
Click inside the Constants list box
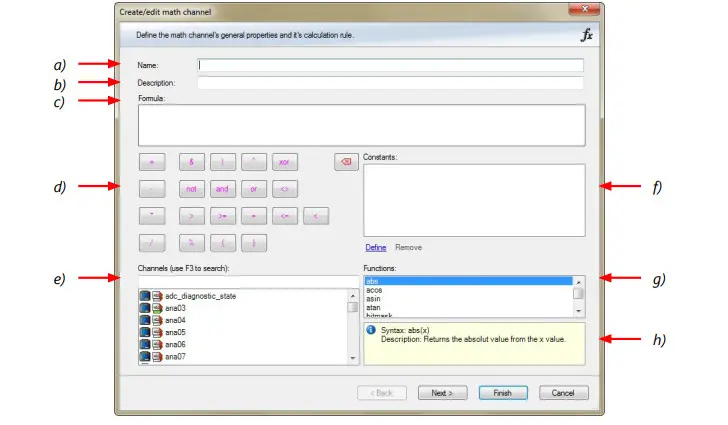coord(474,200)
